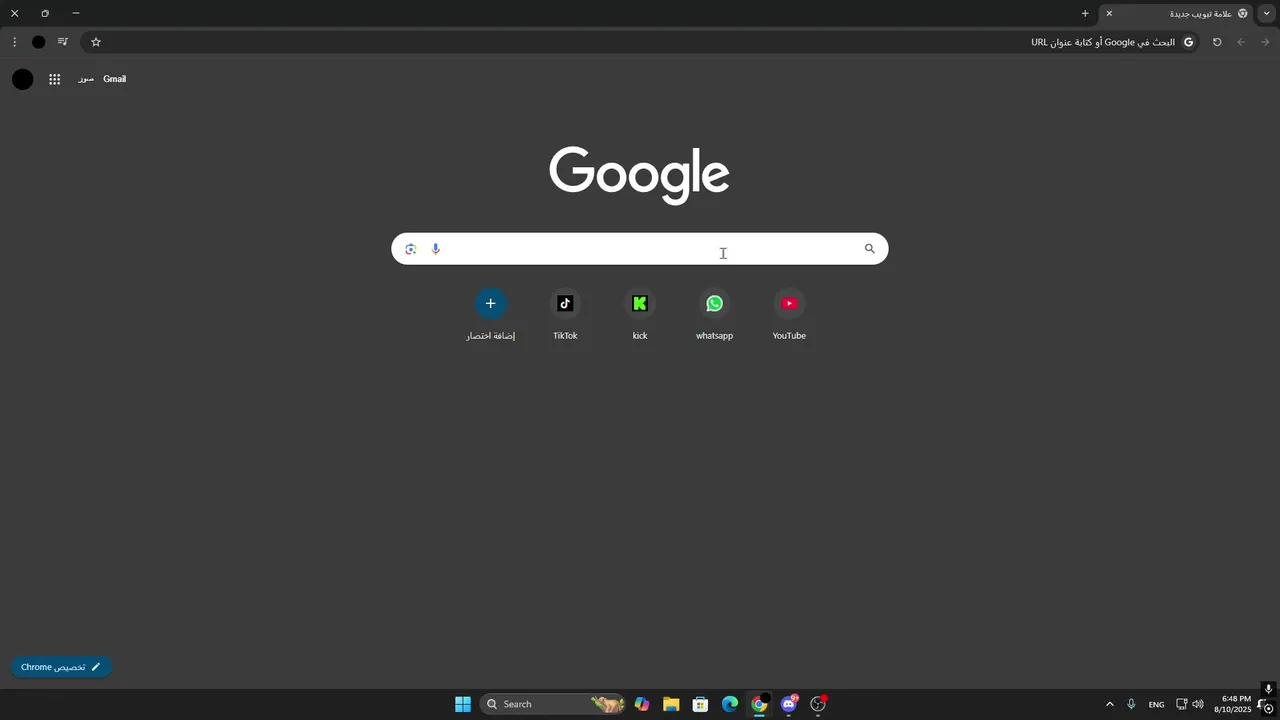Open network and volume quick settings
1280x720 pixels.
[x=1190, y=704]
